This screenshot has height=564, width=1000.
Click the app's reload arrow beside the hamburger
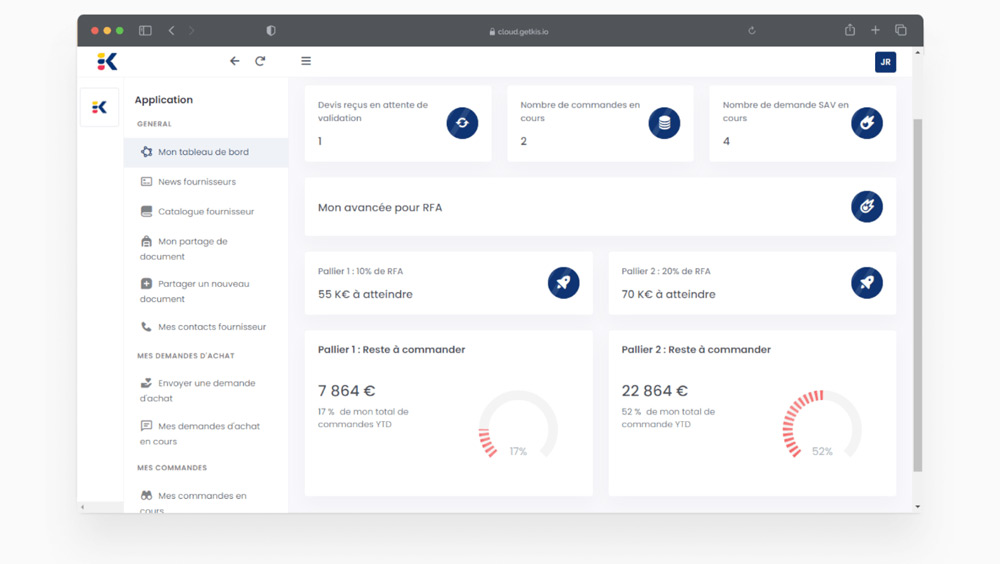[x=260, y=61]
